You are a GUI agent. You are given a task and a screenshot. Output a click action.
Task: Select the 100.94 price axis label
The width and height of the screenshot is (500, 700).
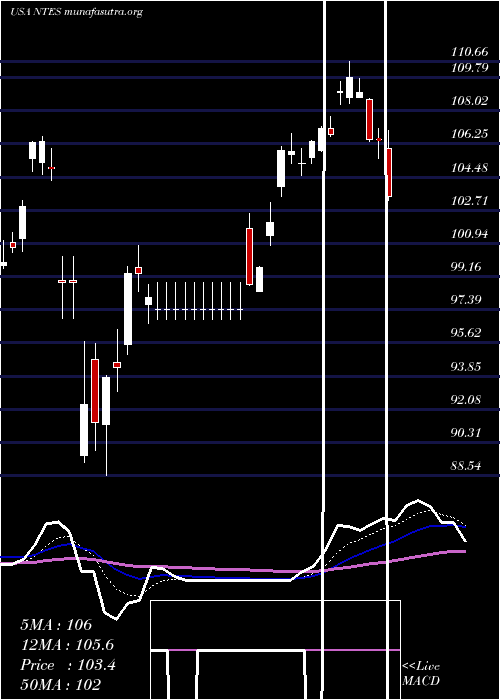(x=470, y=234)
